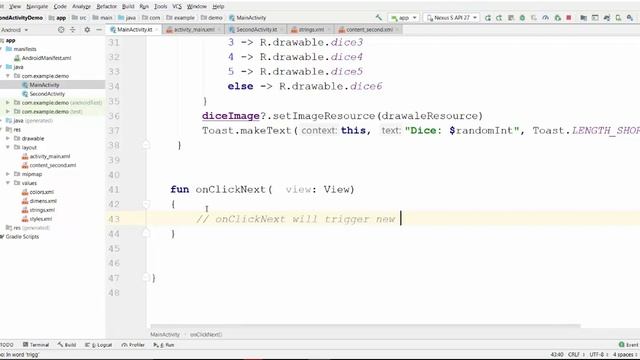Open colors.xml in project tree

pyautogui.click(x=38, y=192)
